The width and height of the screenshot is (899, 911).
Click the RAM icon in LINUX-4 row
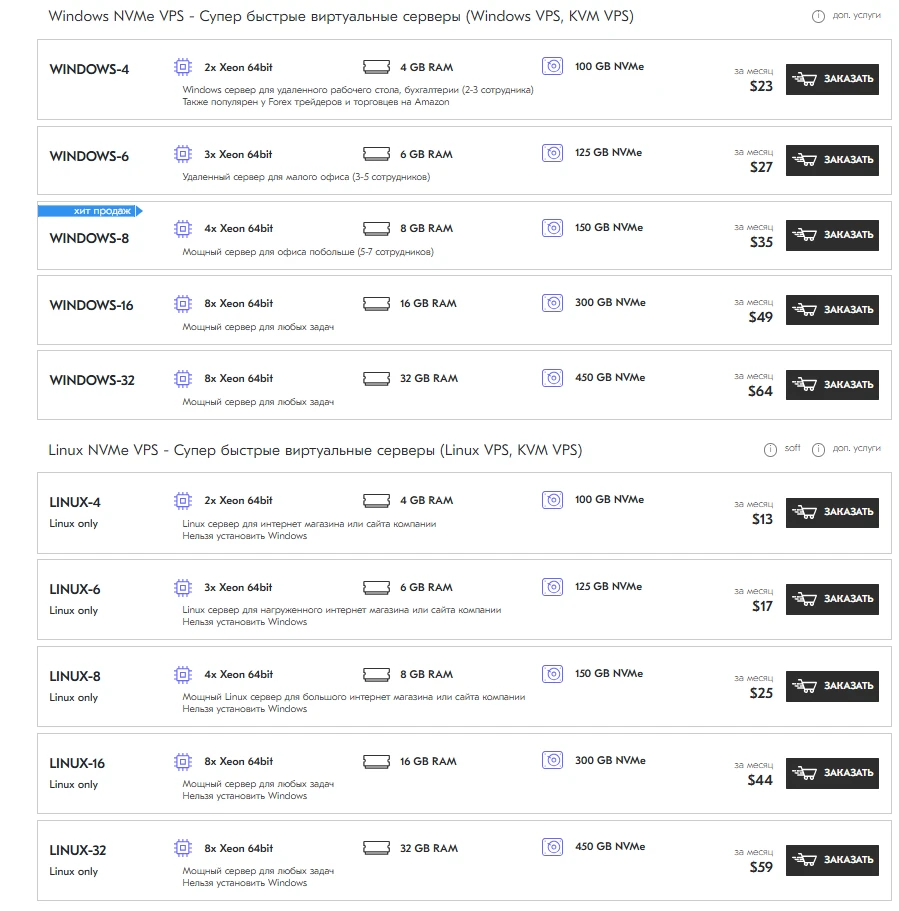[375, 500]
